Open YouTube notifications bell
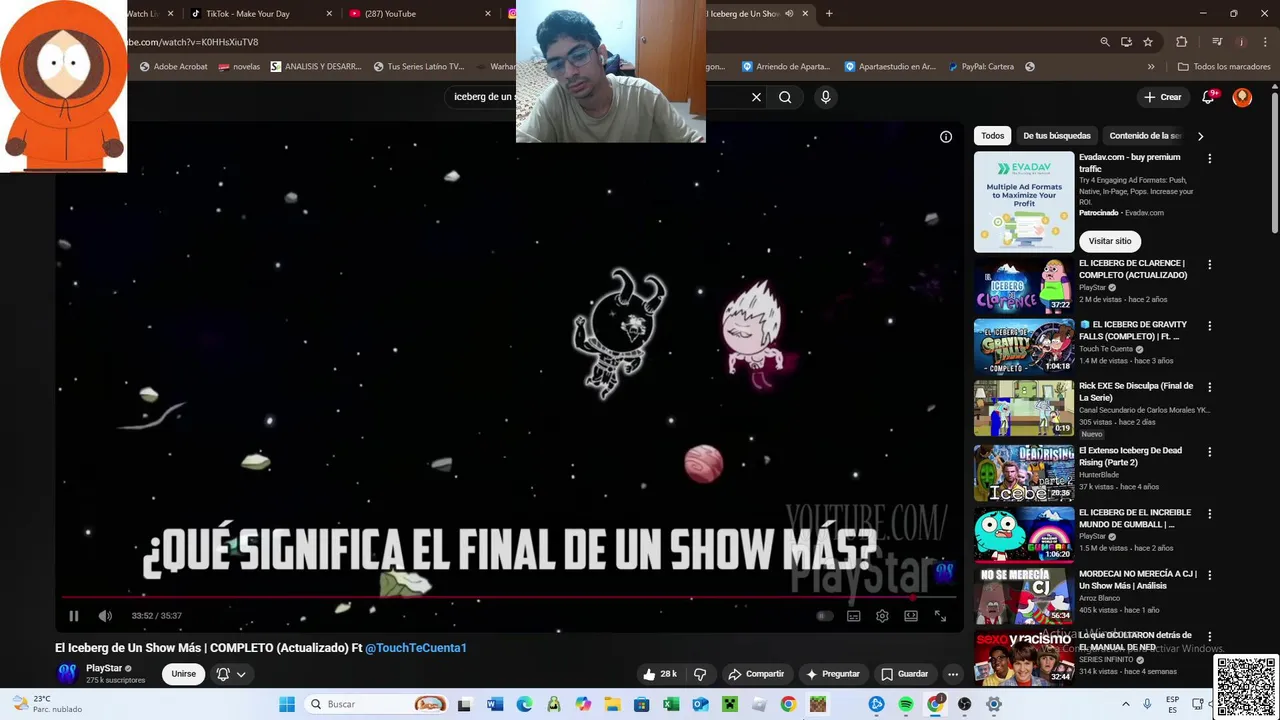 (1209, 97)
